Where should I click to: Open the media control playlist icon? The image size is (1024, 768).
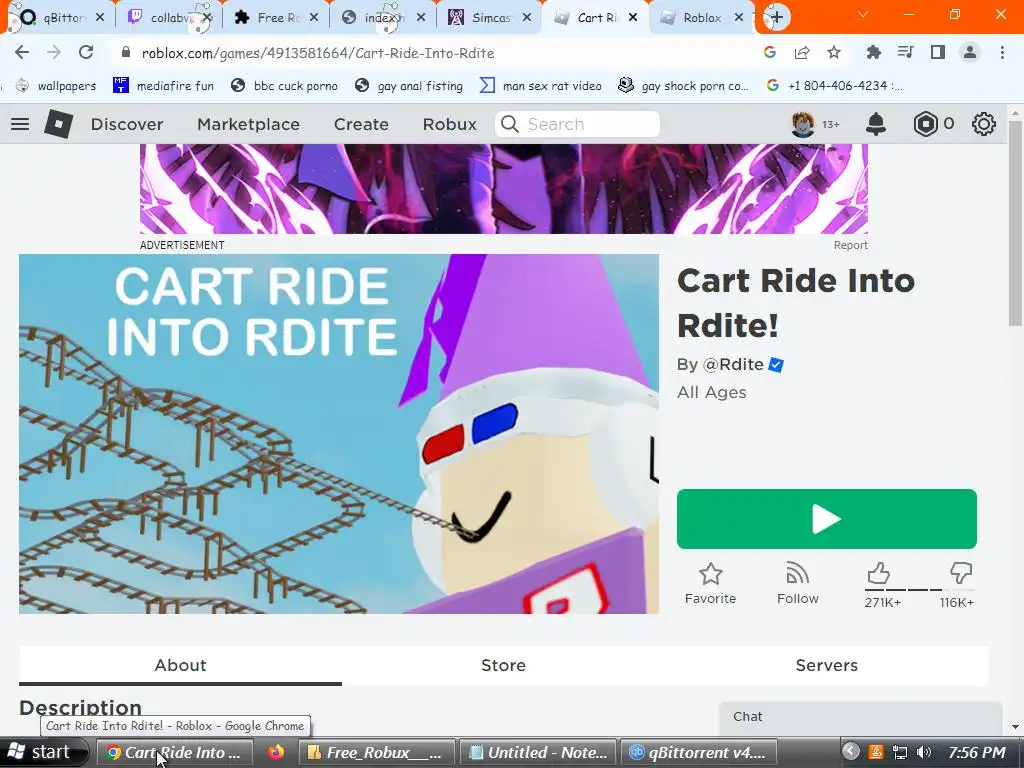(x=905, y=53)
